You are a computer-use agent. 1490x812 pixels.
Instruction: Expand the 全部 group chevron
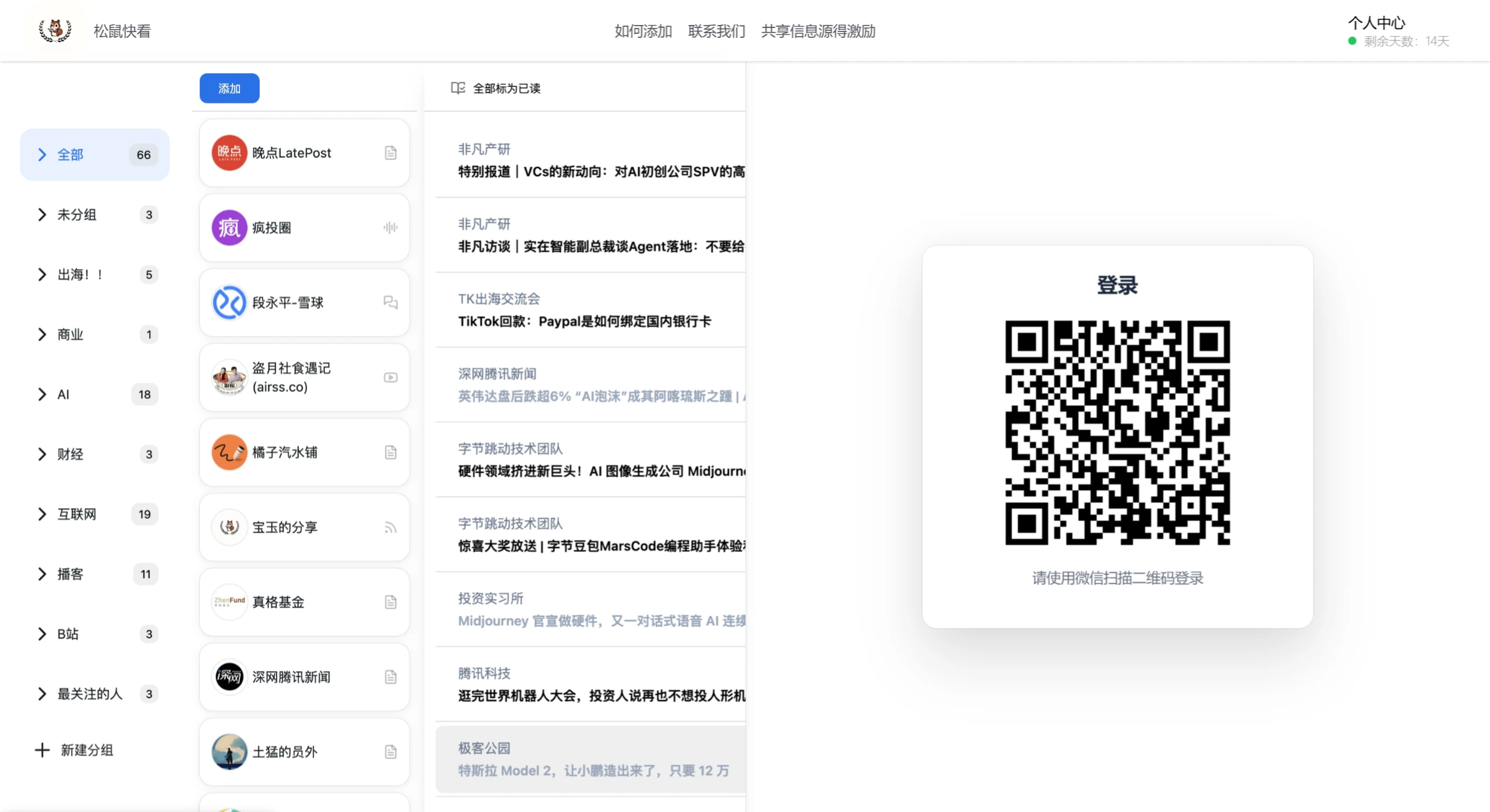click(x=42, y=154)
